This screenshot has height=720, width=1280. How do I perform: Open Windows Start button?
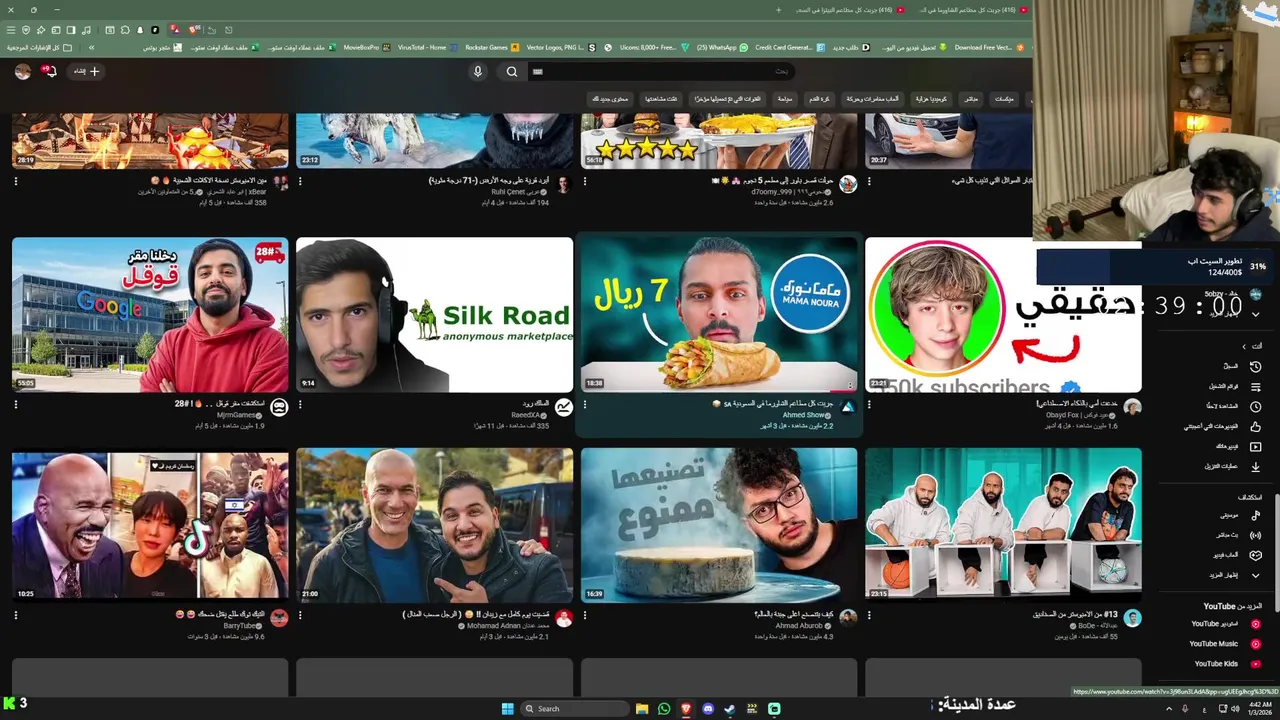coord(507,709)
